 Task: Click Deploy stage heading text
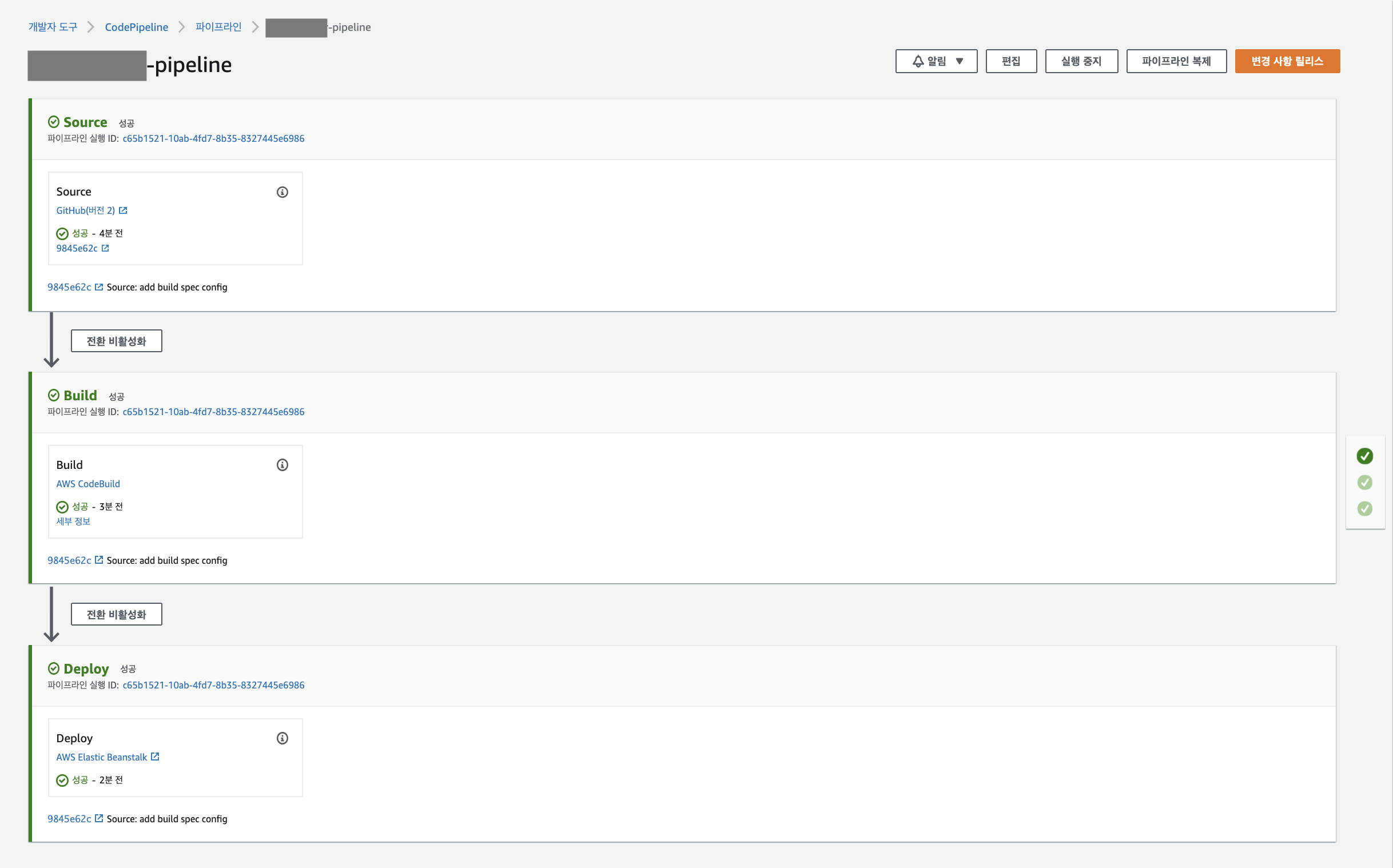point(86,669)
